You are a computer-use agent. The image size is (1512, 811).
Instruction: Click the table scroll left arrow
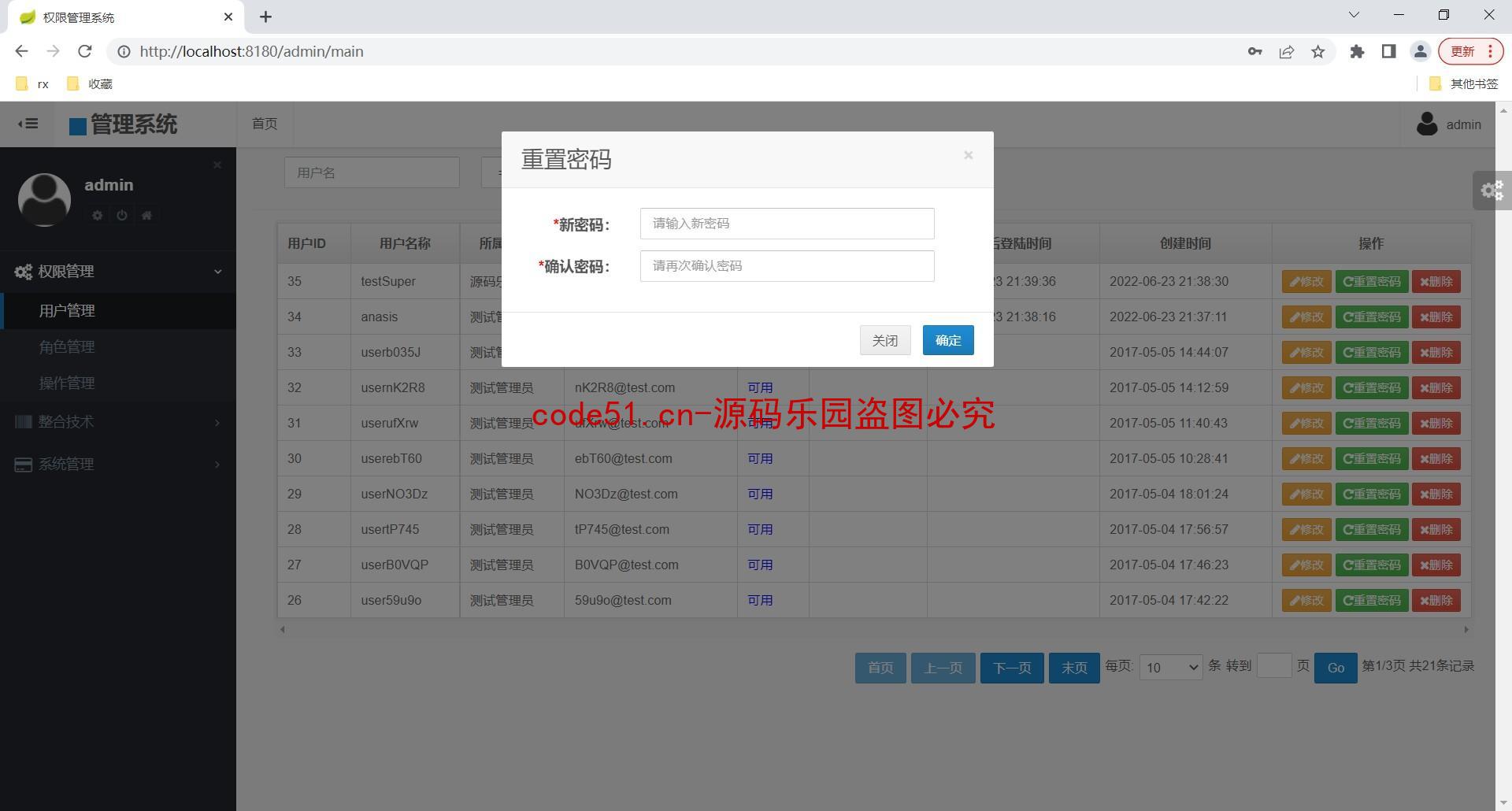283,629
